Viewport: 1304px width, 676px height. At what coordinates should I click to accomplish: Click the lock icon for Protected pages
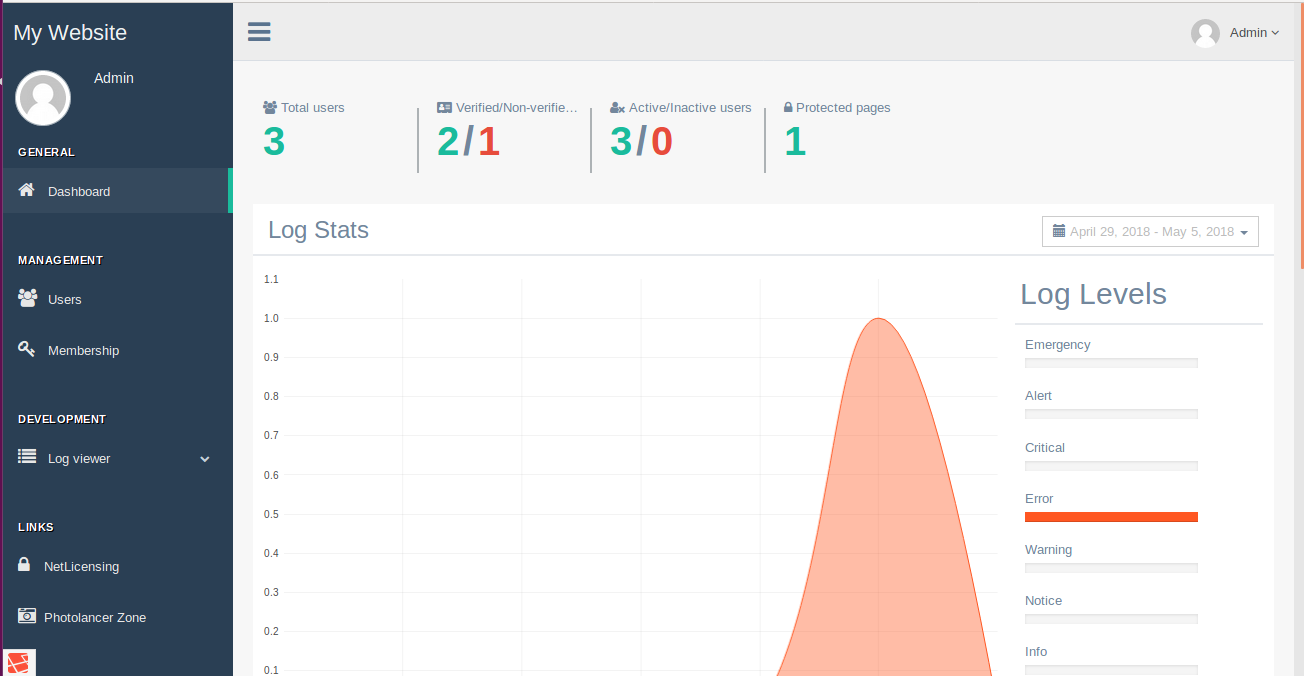[x=788, y=107]
